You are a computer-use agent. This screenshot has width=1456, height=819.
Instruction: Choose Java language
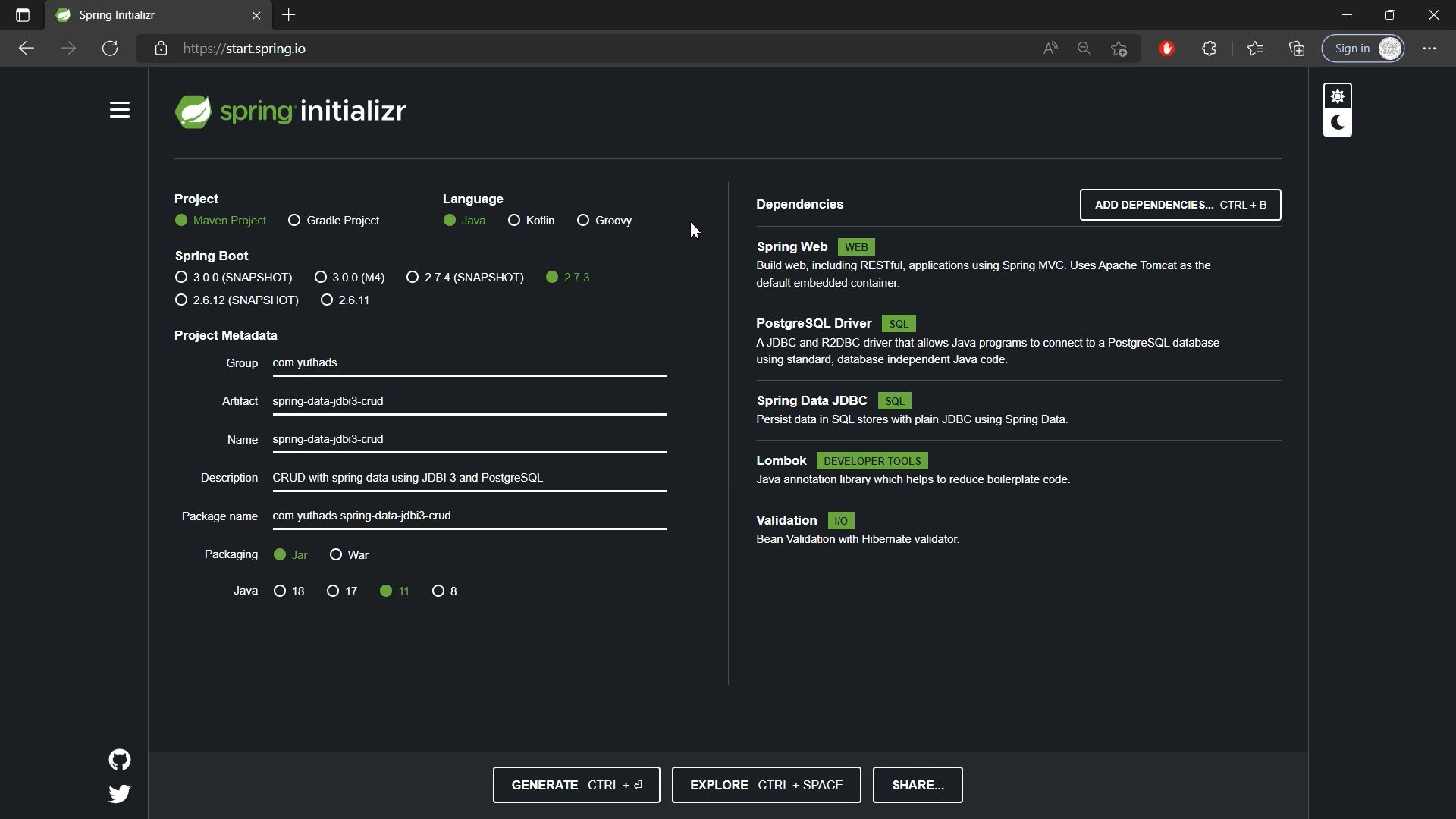pyautogui.click(x=464, y=221)
